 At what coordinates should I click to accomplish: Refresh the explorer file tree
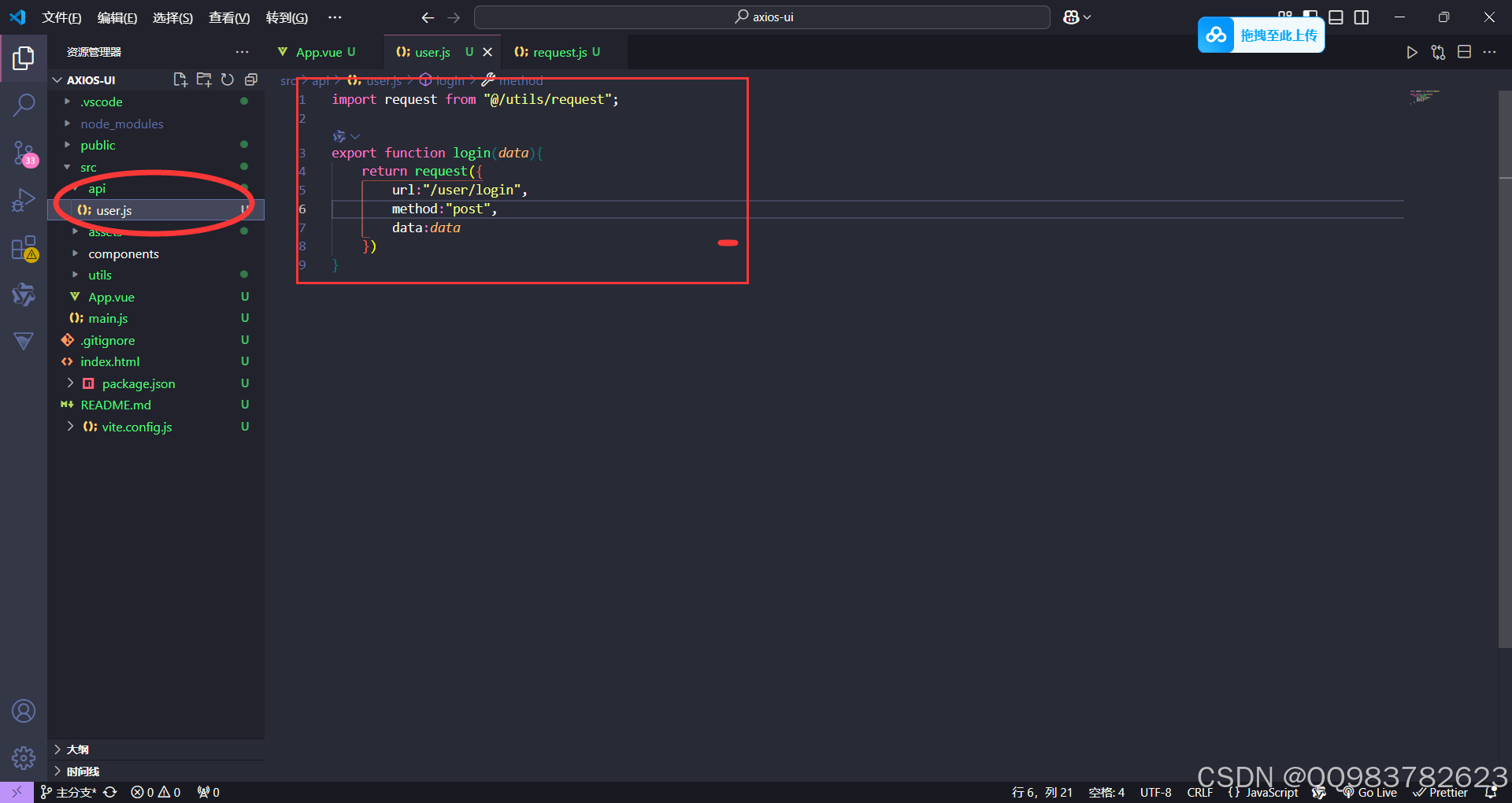pyautogui.click(x=228, y=80)
